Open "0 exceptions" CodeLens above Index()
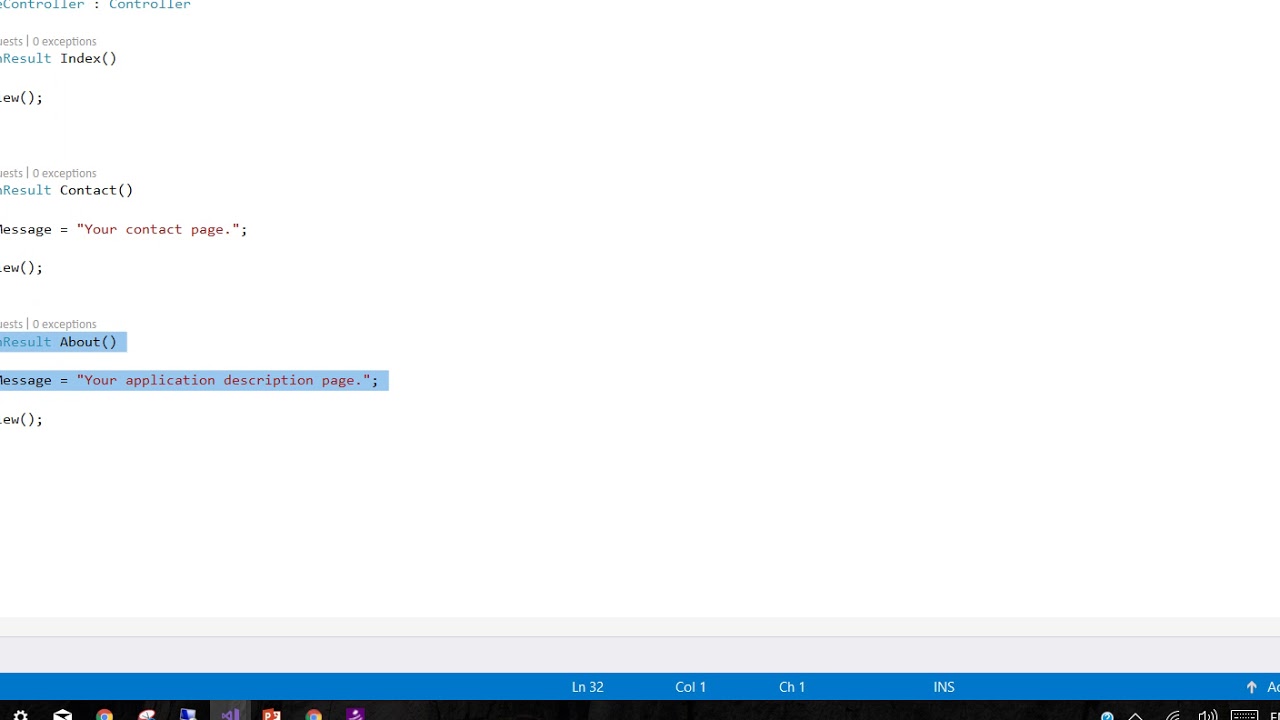Image resolution: width=1280 pixels, height=720 pixels. tap(64, 41)
